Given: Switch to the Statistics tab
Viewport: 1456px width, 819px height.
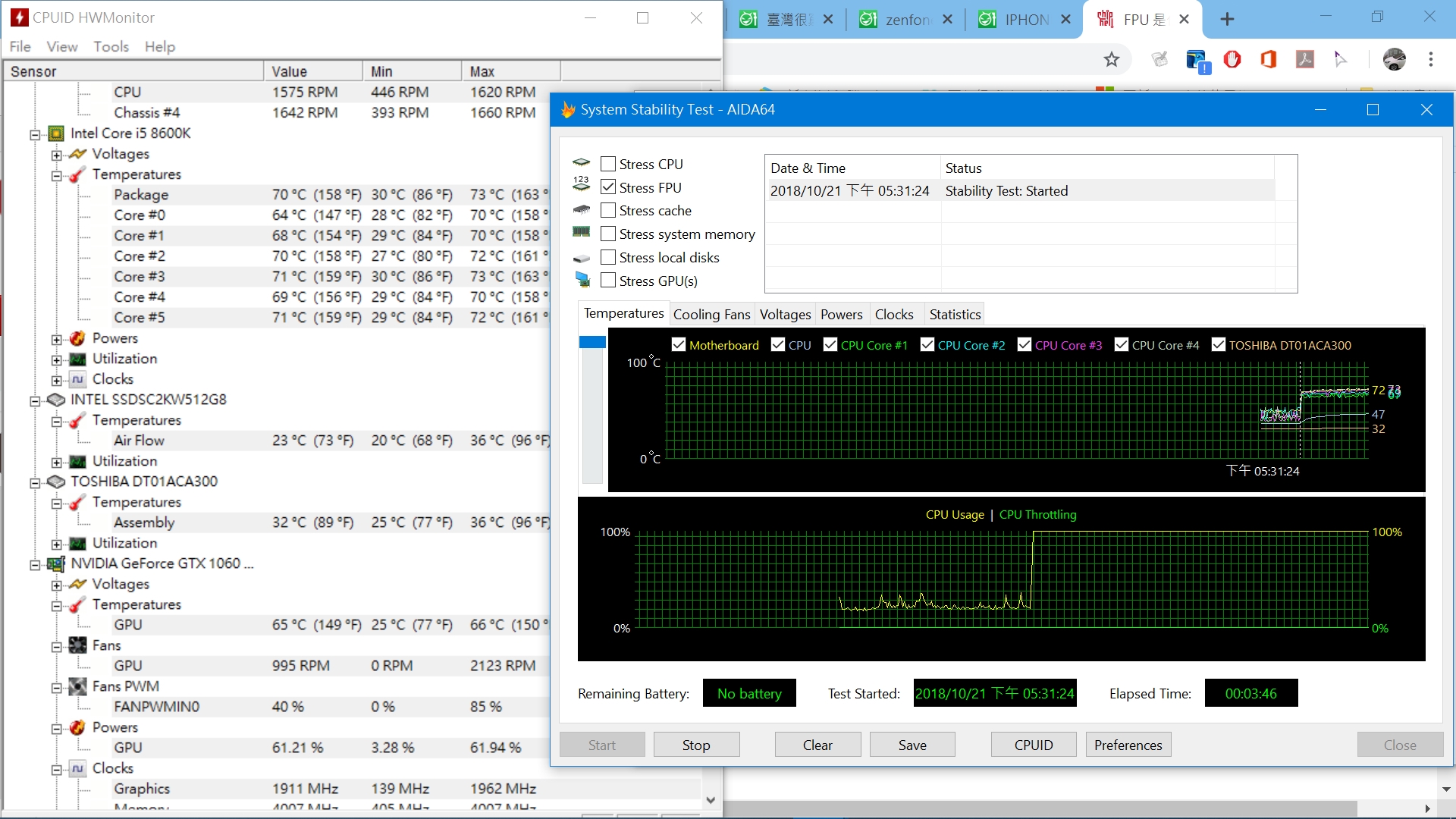Looking at the screenshot, I should coord(955,314).
